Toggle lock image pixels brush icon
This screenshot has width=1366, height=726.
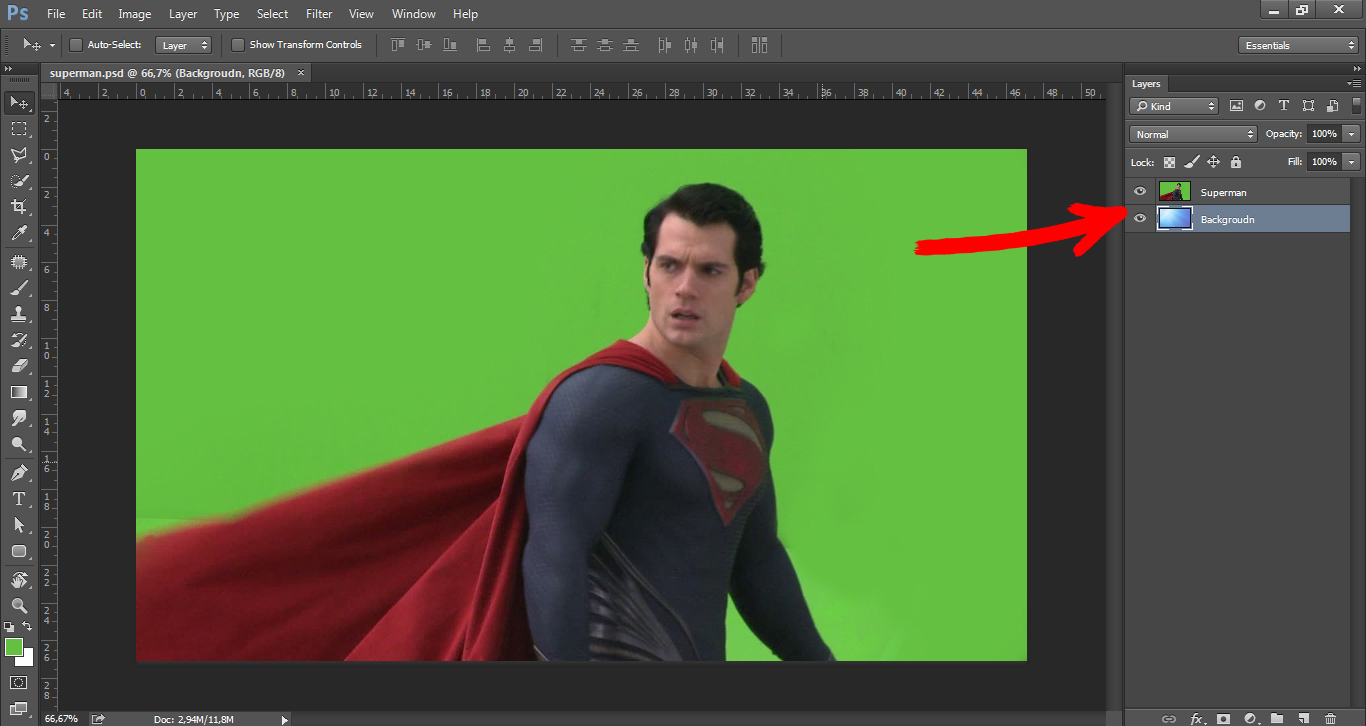coord(1191,162)
